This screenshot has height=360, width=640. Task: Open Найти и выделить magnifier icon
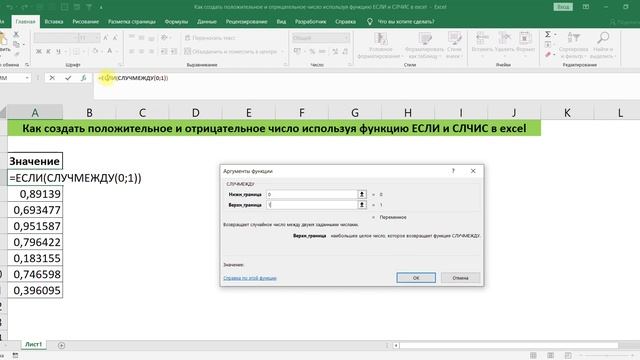coord(603,38)
